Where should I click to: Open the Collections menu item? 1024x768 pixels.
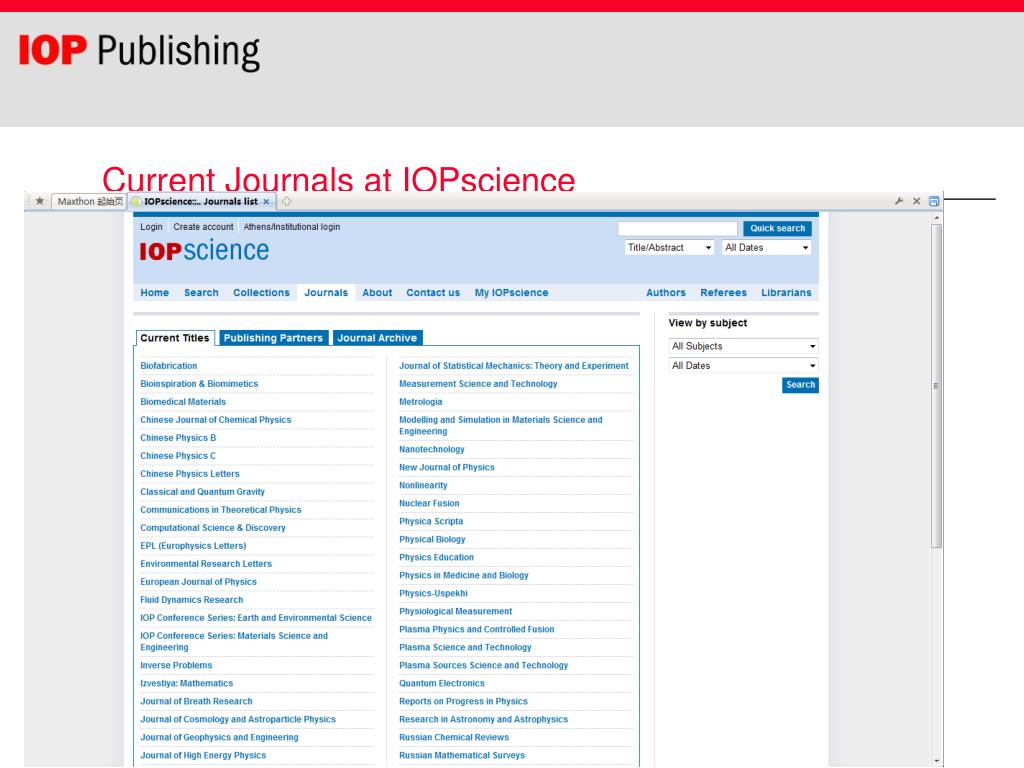261,293
